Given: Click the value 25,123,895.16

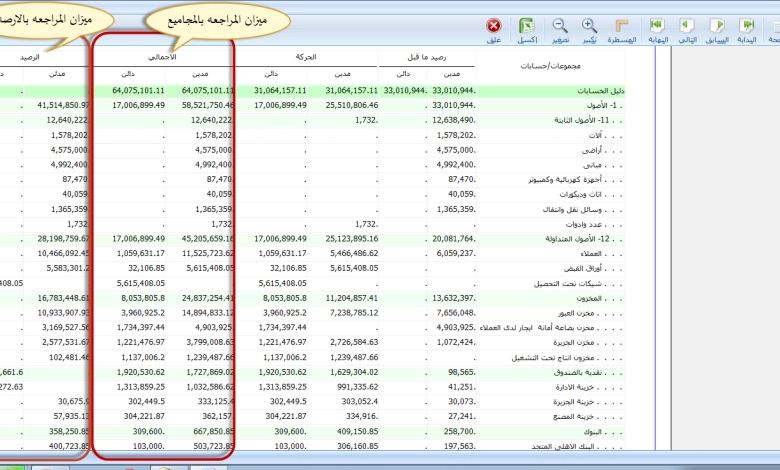Looking at the screenshot, I should [x=352, y=239].
